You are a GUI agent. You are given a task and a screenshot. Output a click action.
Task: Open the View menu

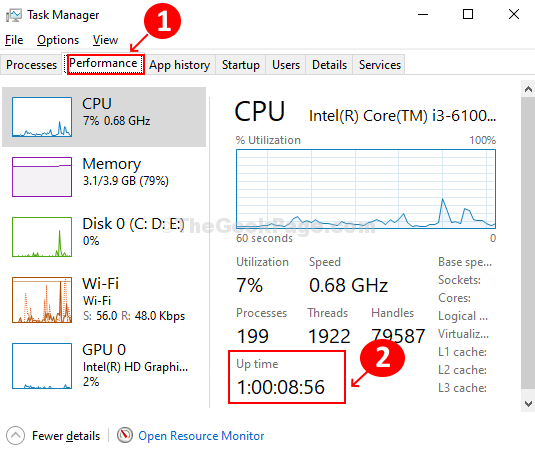click(105, 40)
